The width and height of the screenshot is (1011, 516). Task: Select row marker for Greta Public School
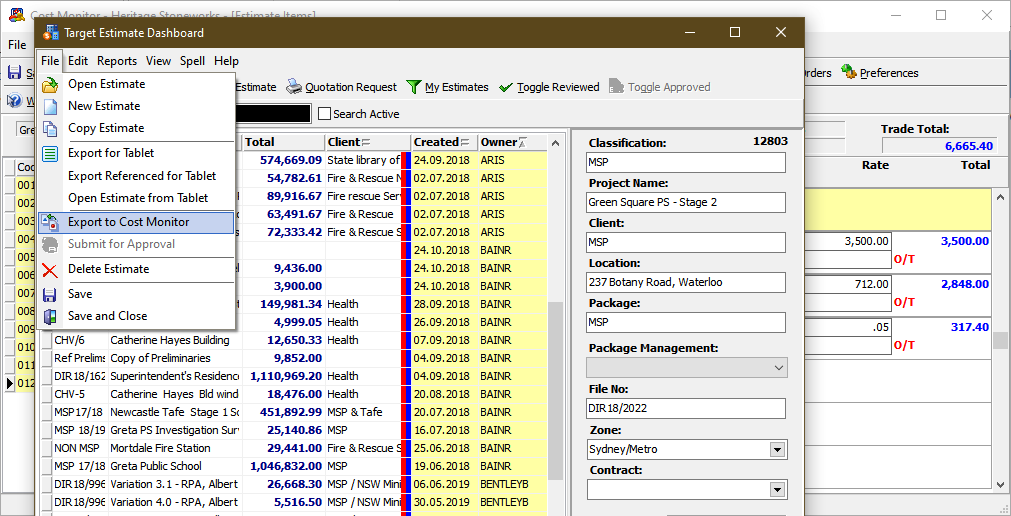coord(46,467)
